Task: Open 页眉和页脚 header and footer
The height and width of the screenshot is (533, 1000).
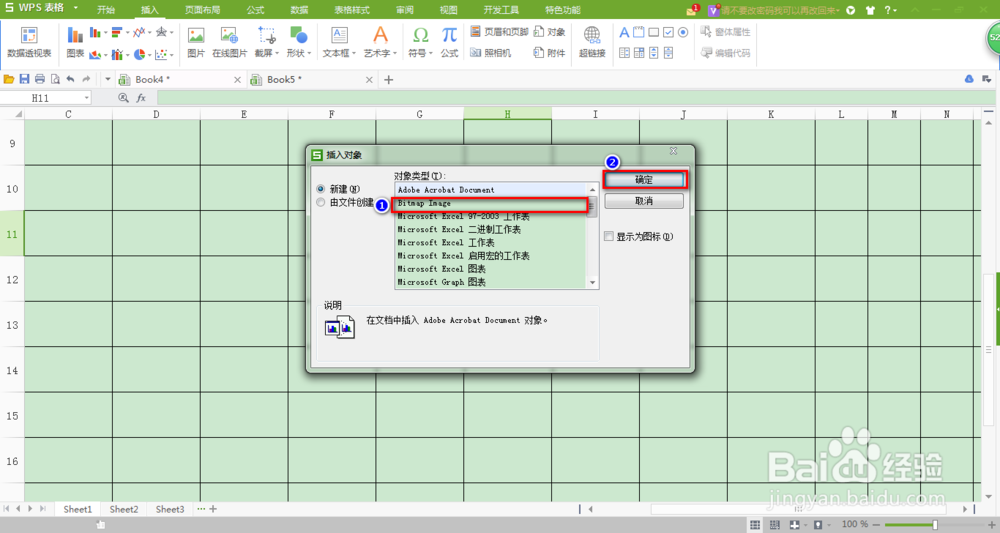Action: (499, 32)
